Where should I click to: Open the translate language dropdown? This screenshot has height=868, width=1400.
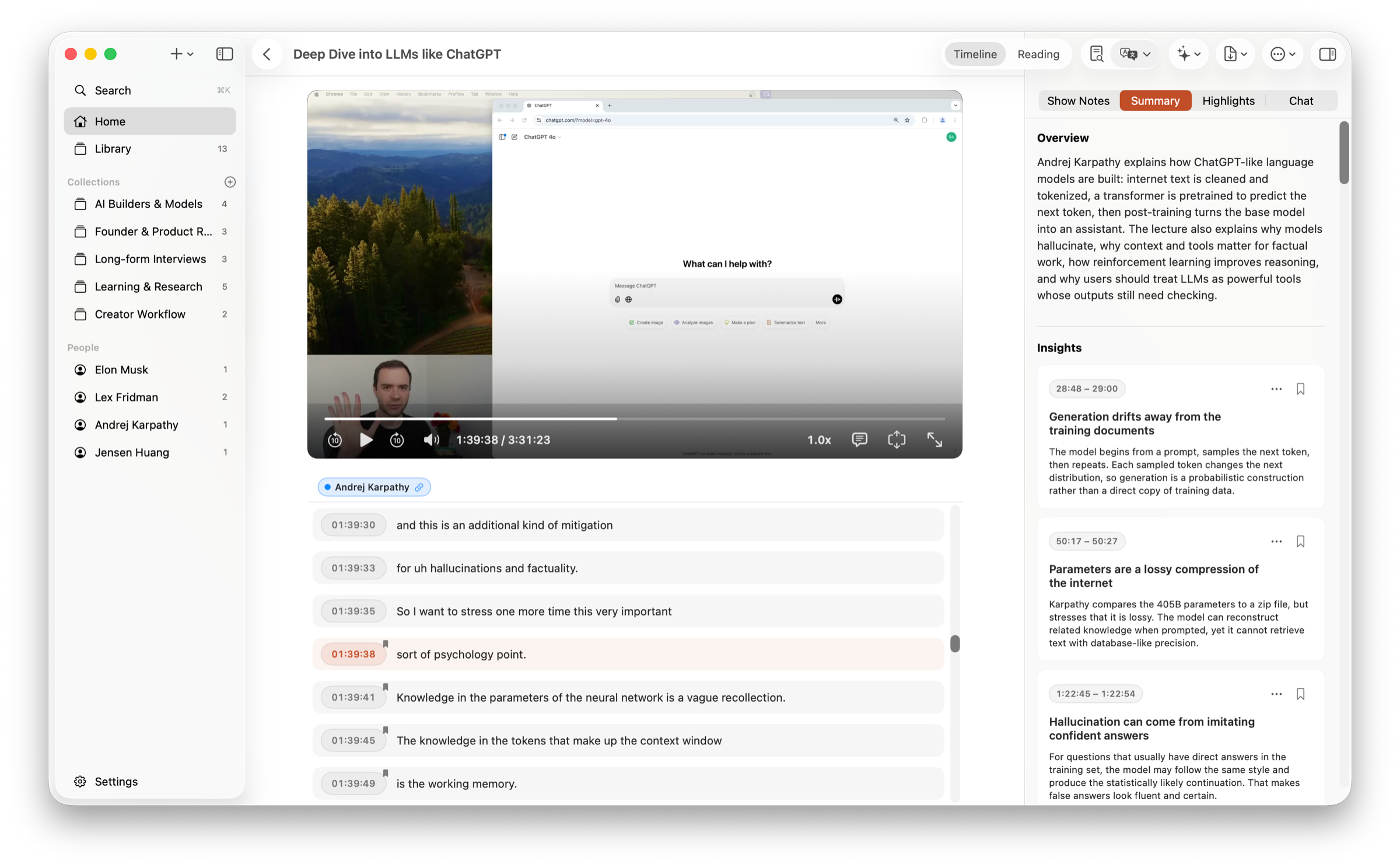[1135, 54]
